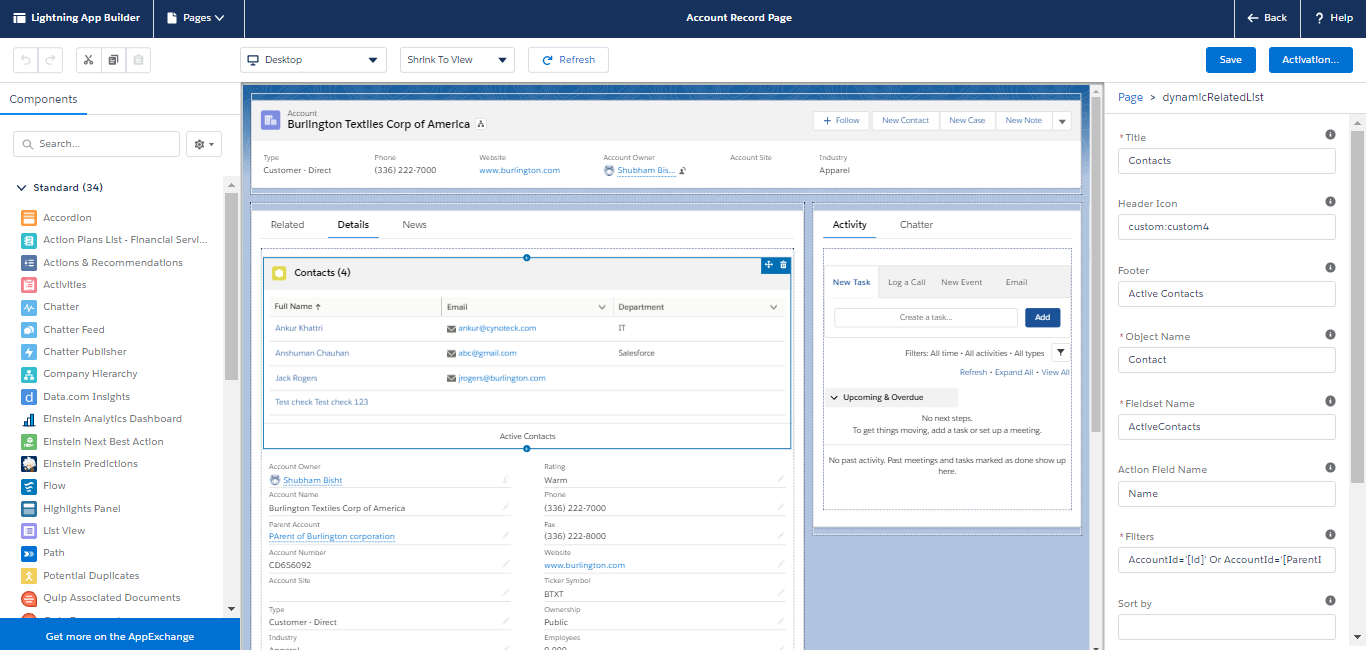The image size is (1366, 650).
Task: Select the Chatter component icon in the sidebar
Action: coord(28,306)
